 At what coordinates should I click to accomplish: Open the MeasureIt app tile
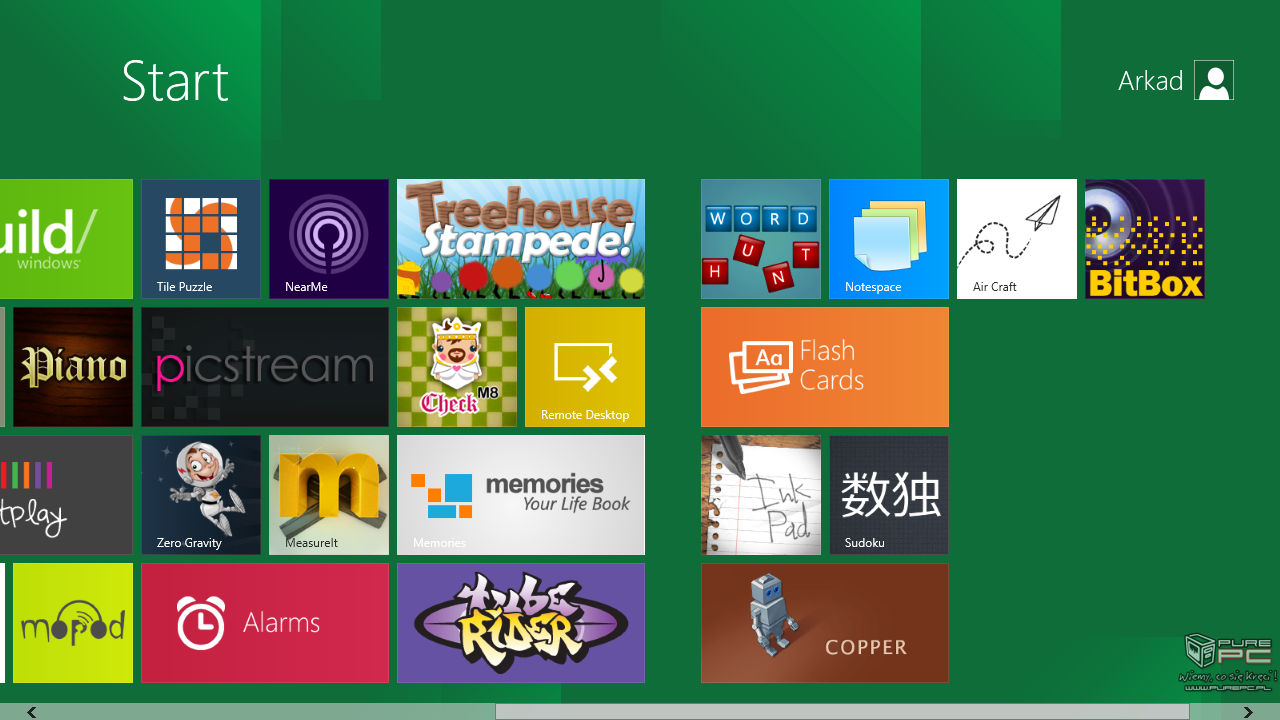(x=329, y=495)
